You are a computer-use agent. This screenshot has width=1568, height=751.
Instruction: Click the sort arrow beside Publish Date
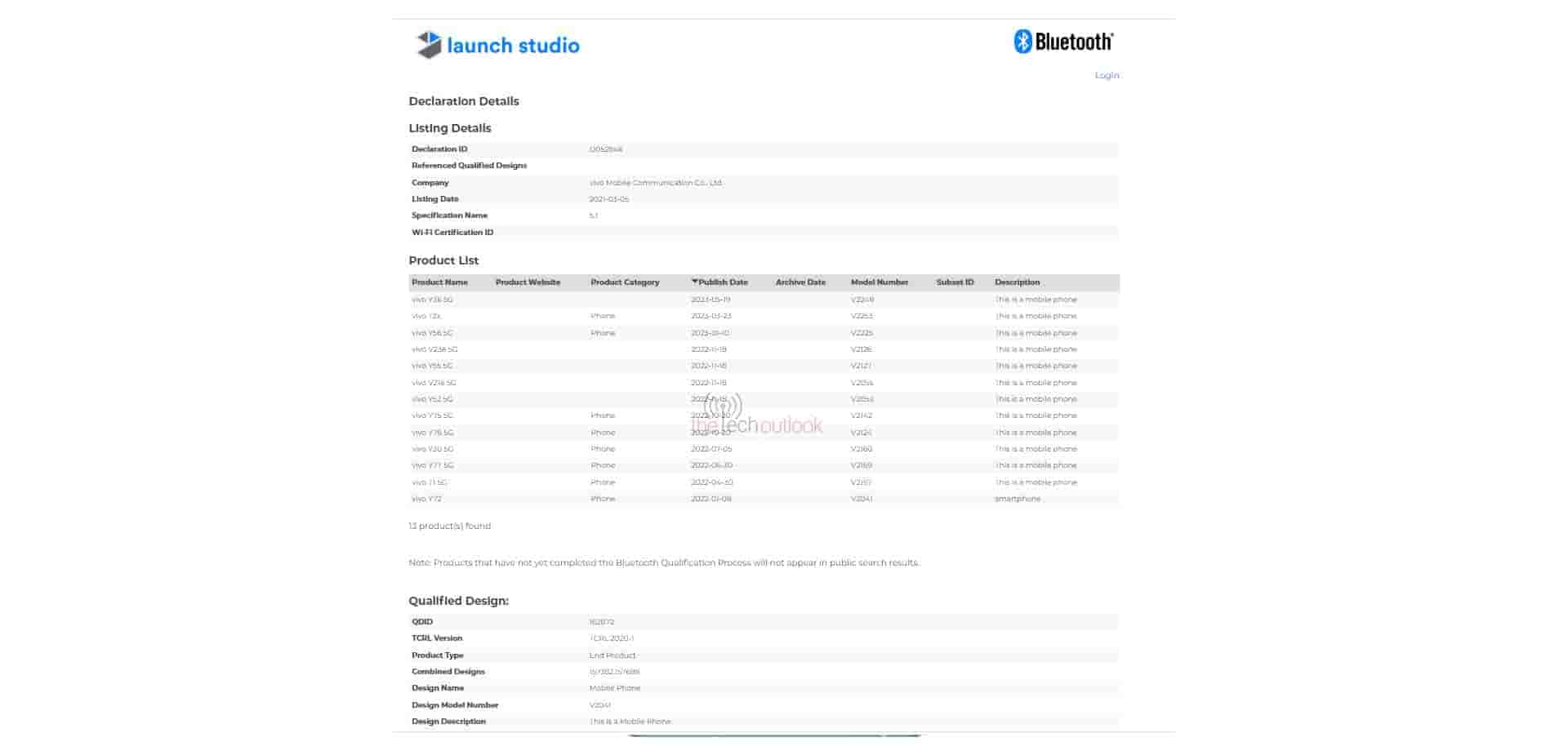694,282
